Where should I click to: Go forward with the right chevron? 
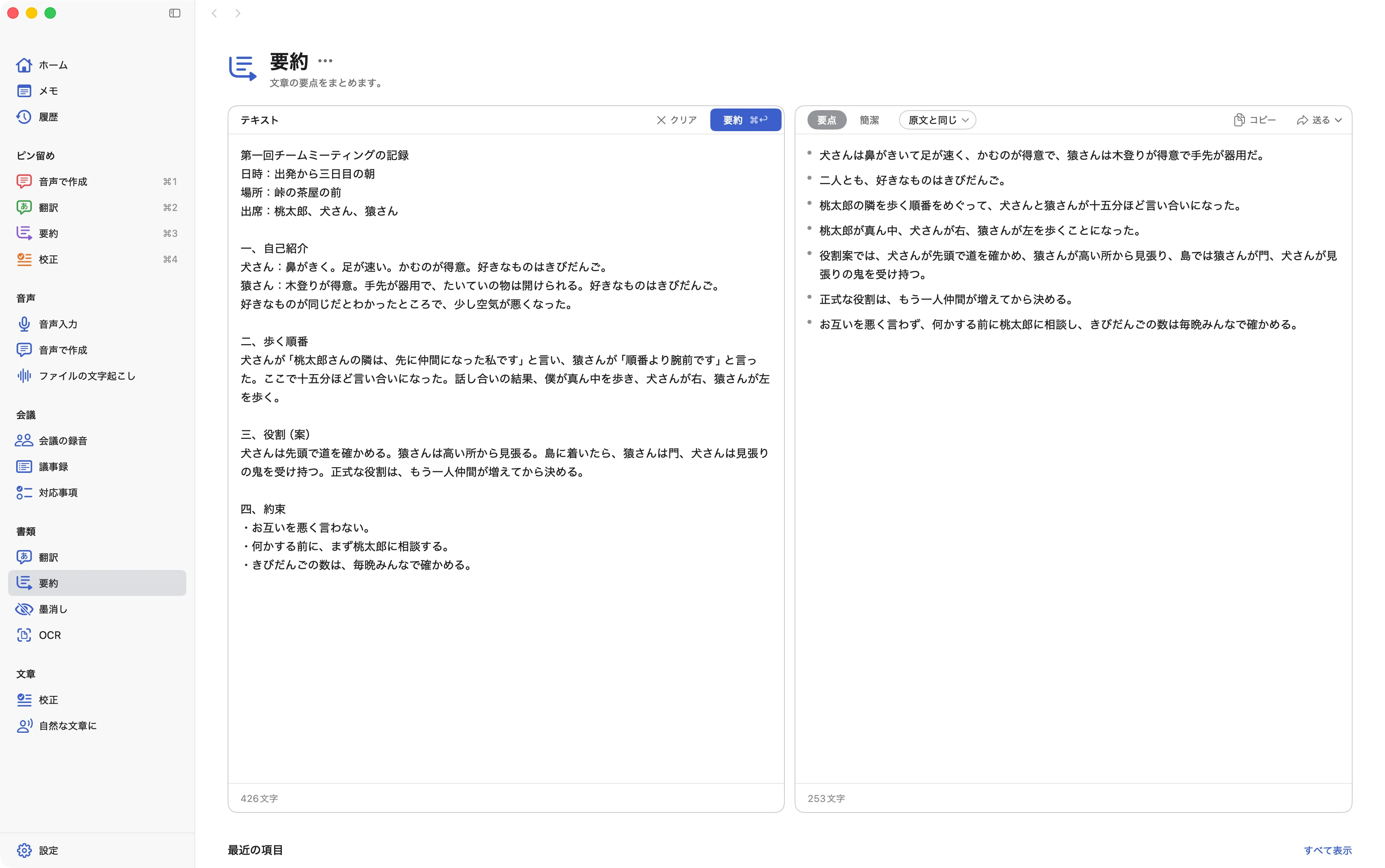click(238, 13)
